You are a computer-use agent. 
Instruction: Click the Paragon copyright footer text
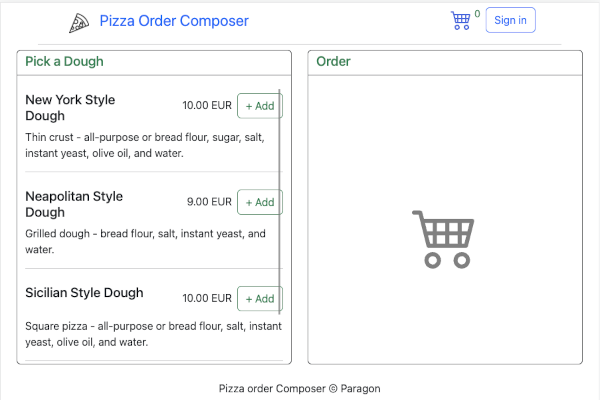299,388
